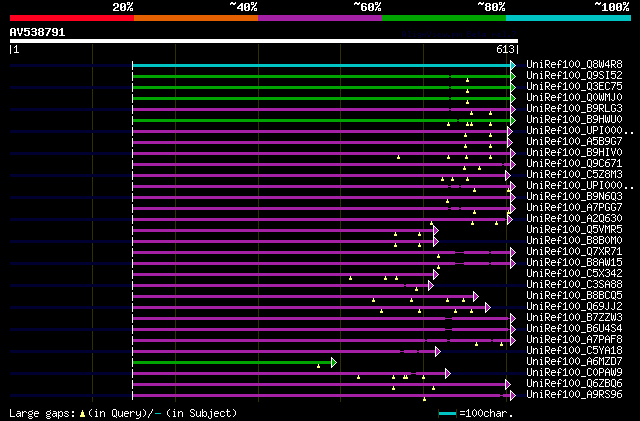Select the UniRef100_A9RS96 label
Viewport: 640px width, 421px height.
click(574, 395)
